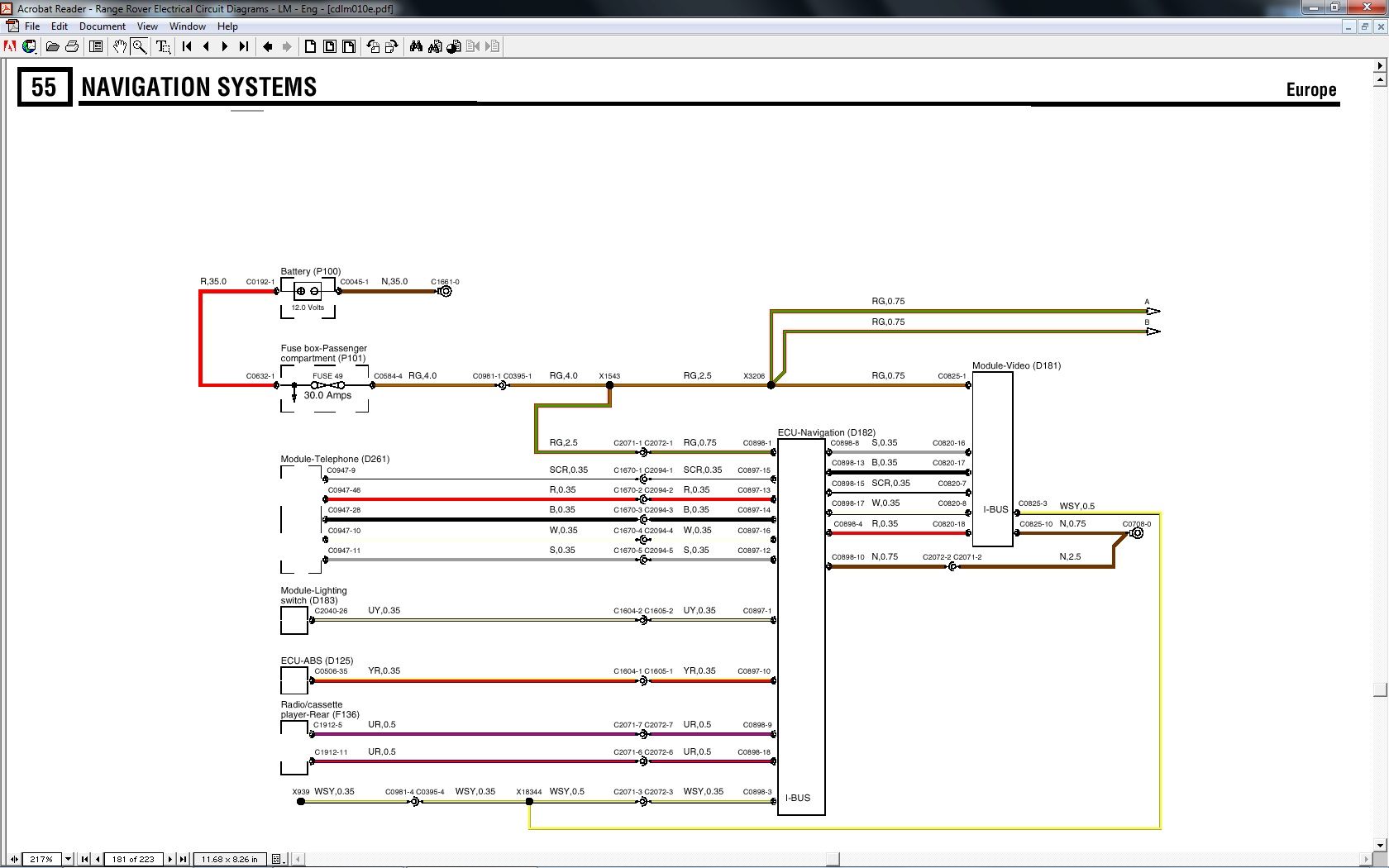Select the Zoom In magnifier tool
Screen dimensions: 1389x868
[x=140, y=46]
